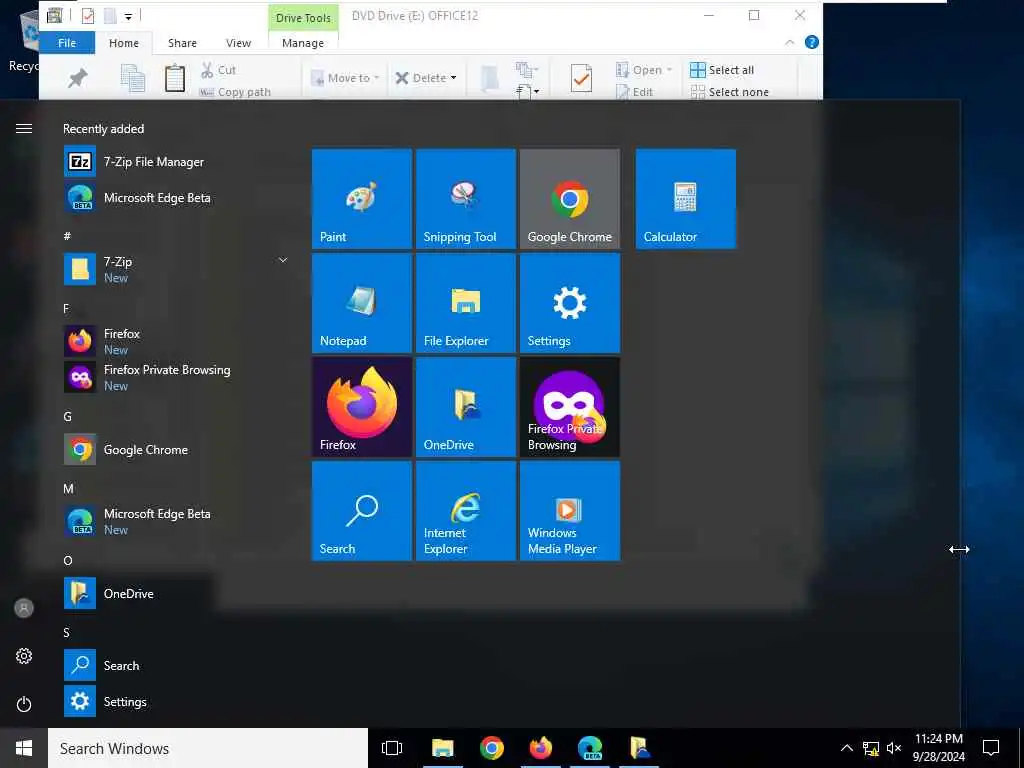Open the Action Center notifications icon
Viewport: 1024px width, 768px height.
[991, 748]
